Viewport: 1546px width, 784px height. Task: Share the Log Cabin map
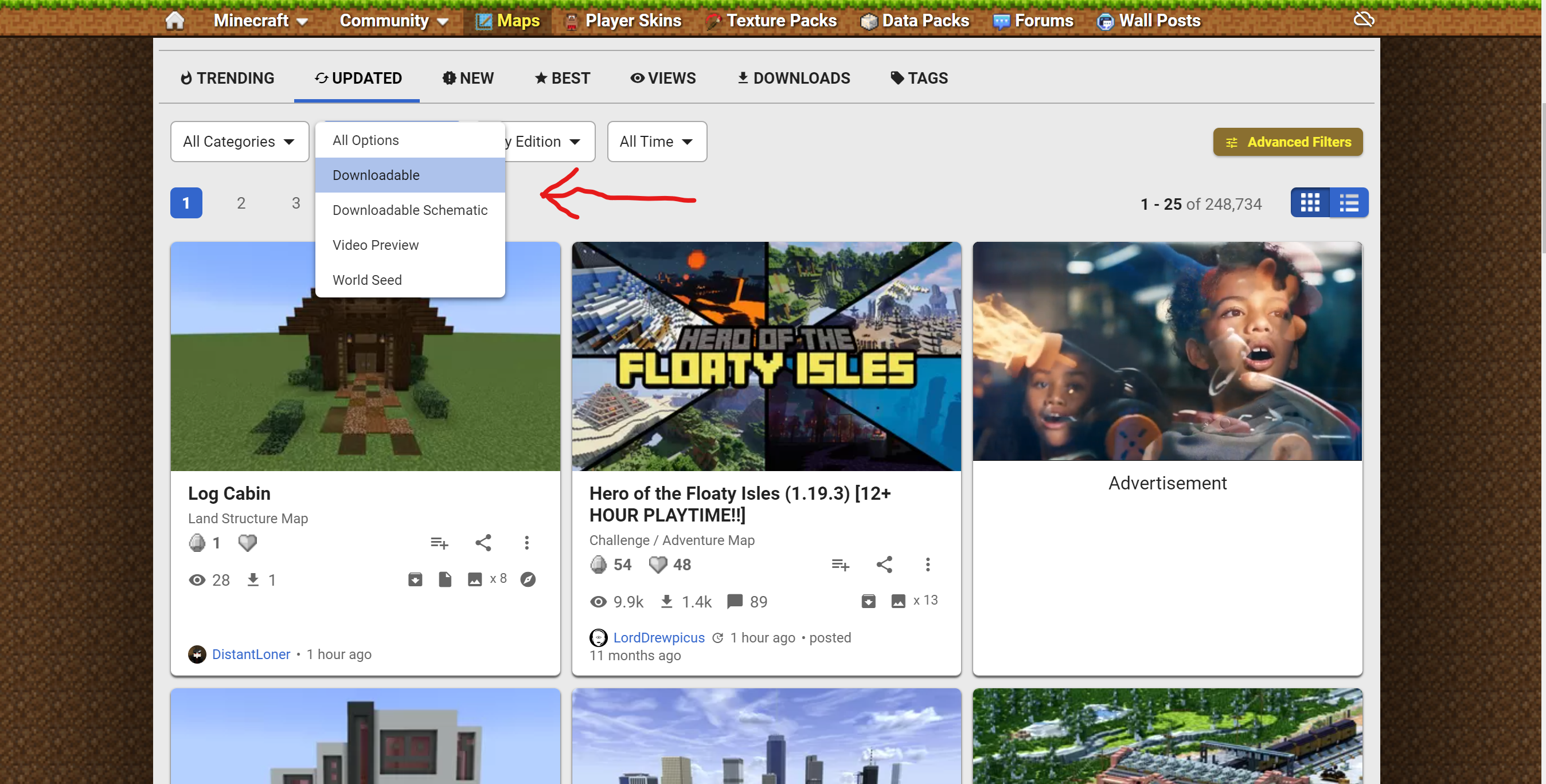483,543
